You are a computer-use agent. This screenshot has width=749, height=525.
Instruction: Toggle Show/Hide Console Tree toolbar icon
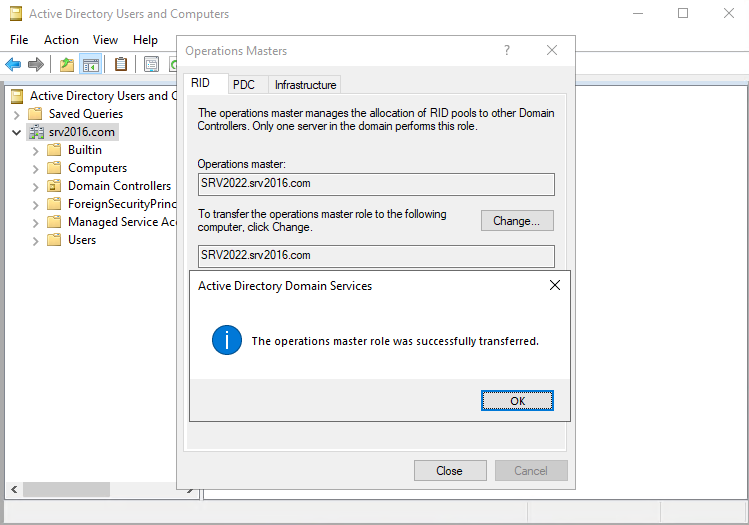pyautogui.click(x=91, y=64)
